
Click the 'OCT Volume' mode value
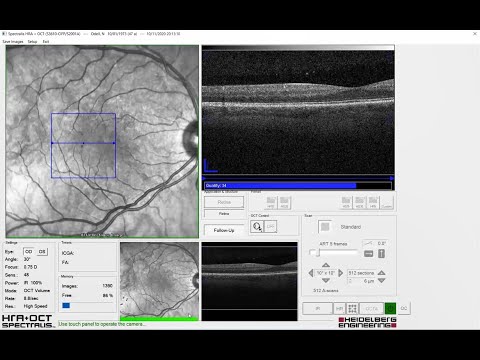[37, 291]
